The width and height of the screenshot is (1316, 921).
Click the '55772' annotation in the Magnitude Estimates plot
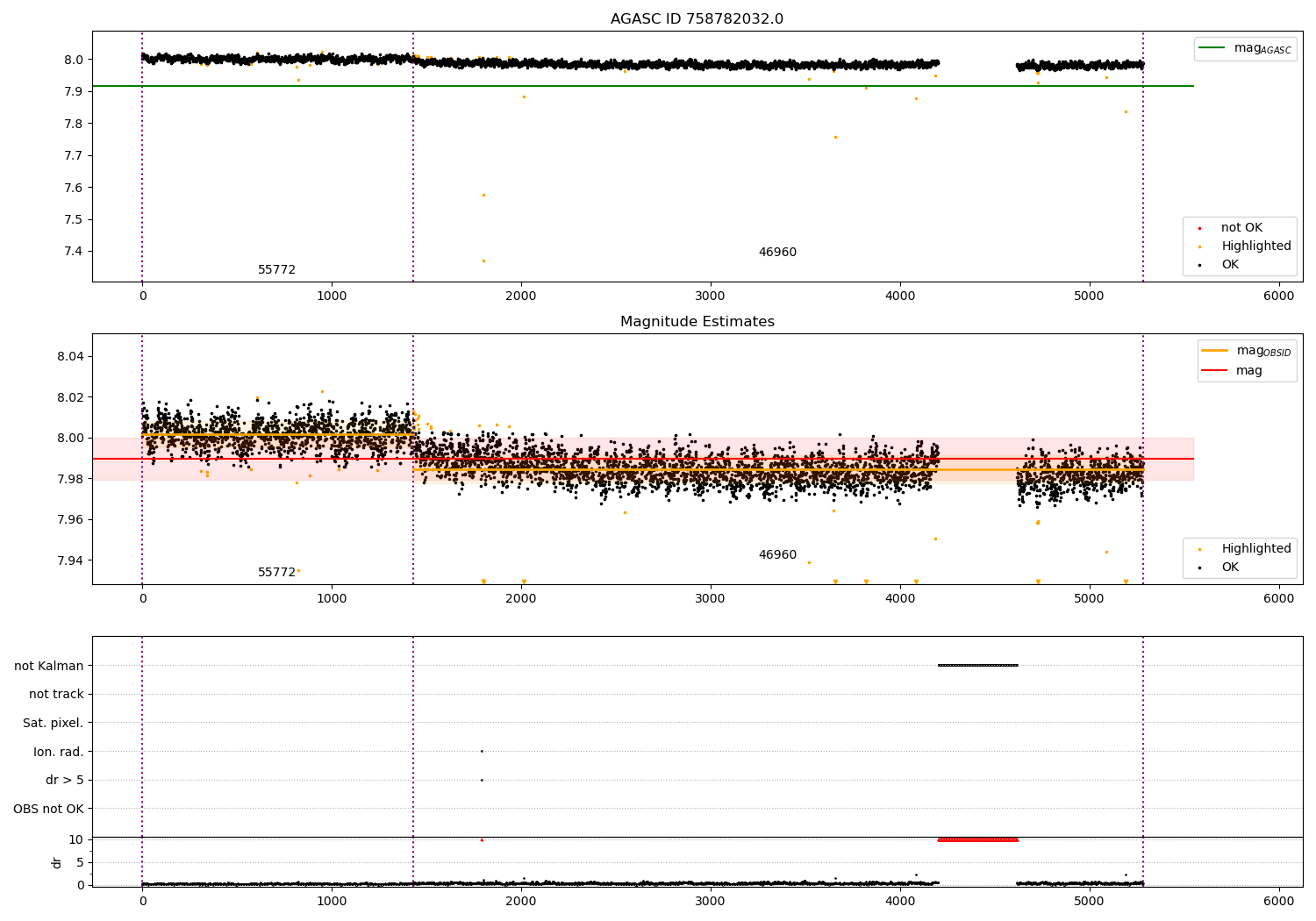276,573
